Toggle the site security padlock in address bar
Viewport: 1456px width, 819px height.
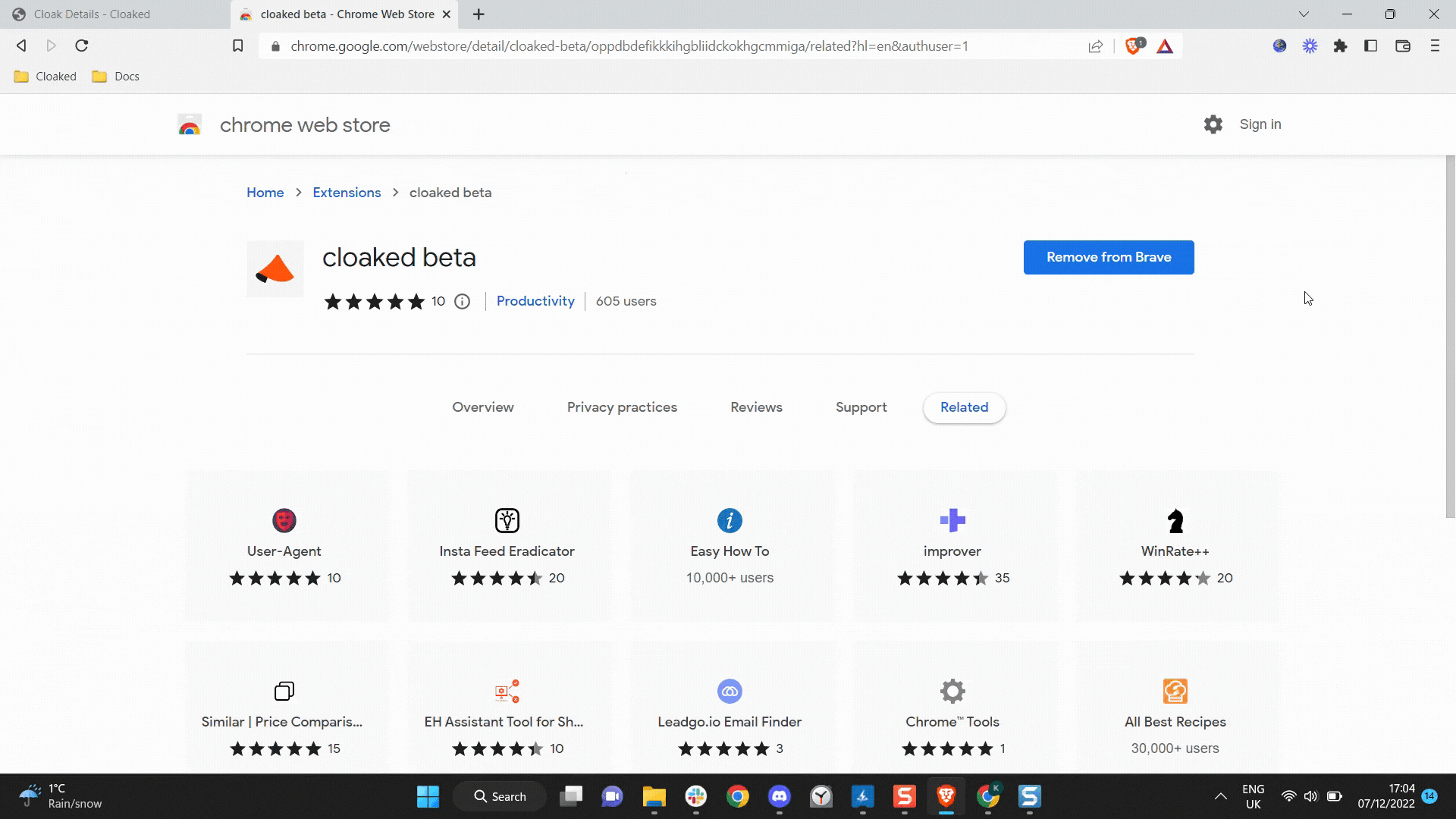tap(275, 45)
